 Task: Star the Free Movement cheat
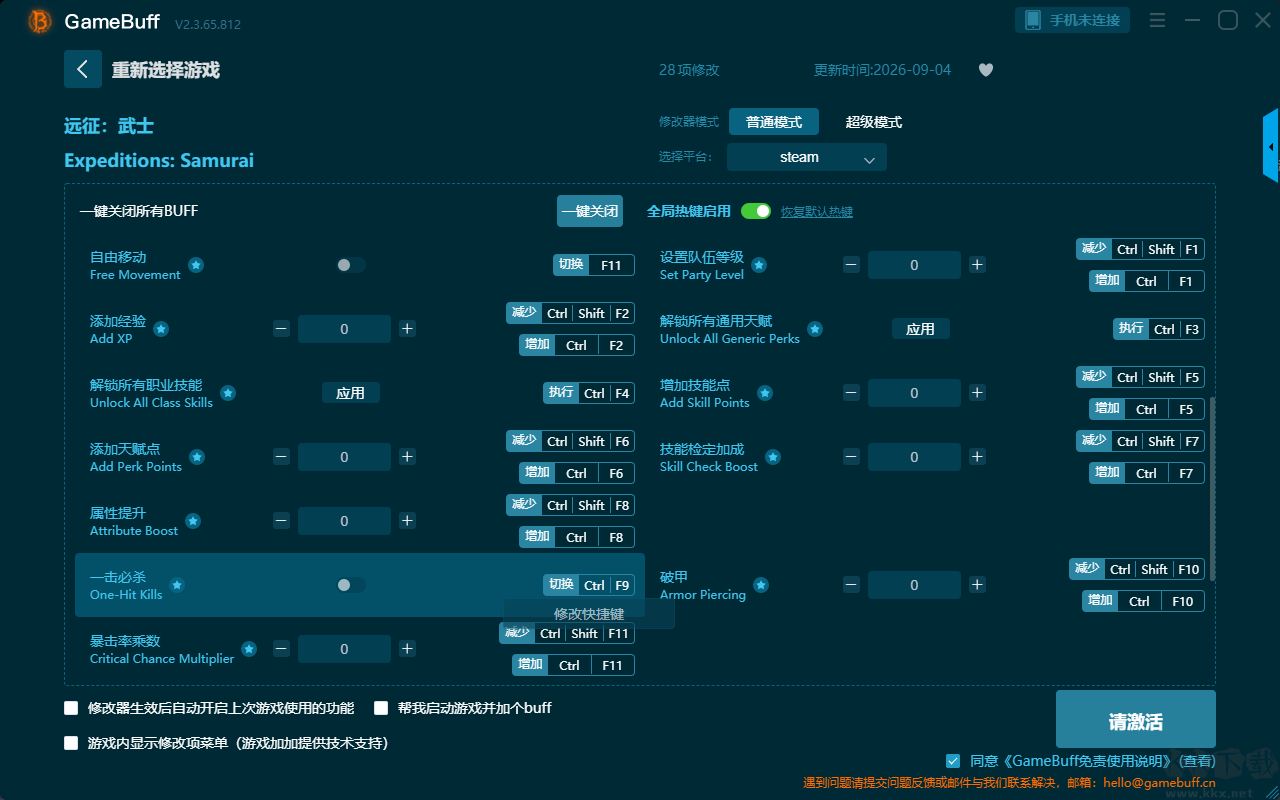coord(196,265)
